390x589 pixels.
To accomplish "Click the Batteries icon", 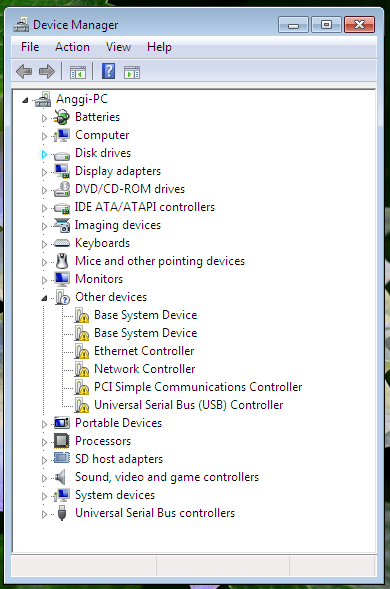I will (x=62, y=117).
